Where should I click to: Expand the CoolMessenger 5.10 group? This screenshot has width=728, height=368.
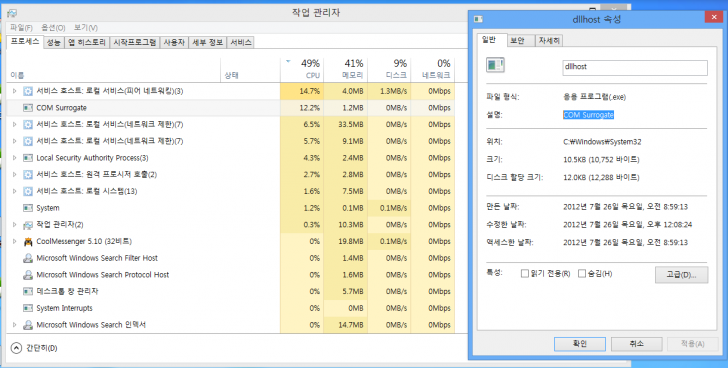[14, 241]
